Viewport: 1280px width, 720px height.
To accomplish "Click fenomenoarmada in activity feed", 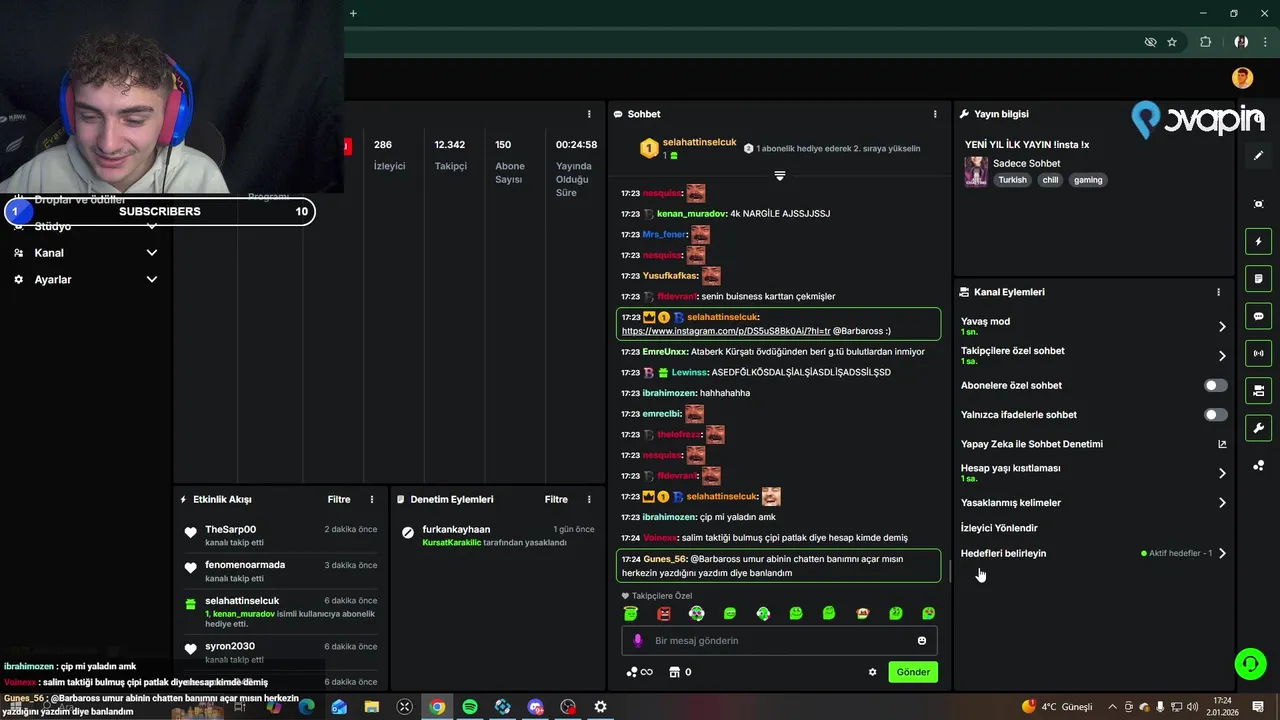I will coord(245,565).
